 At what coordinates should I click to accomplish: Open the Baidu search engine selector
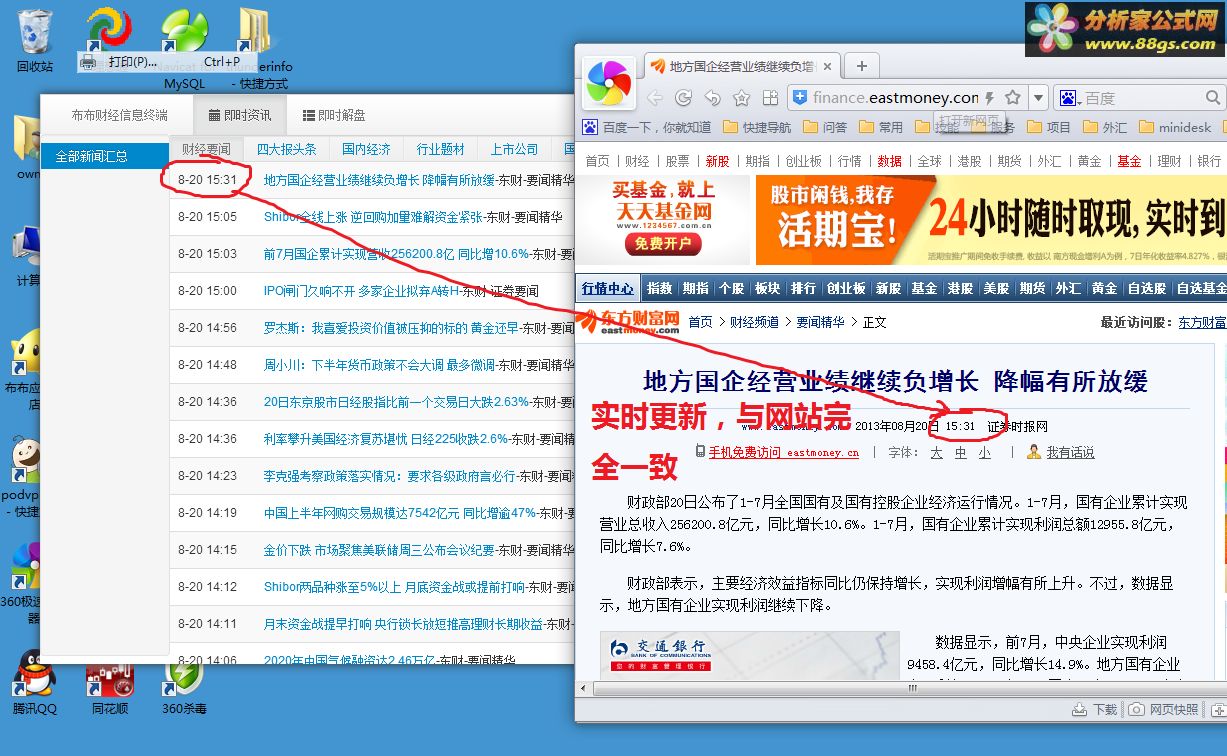(x=1068, y=98)
